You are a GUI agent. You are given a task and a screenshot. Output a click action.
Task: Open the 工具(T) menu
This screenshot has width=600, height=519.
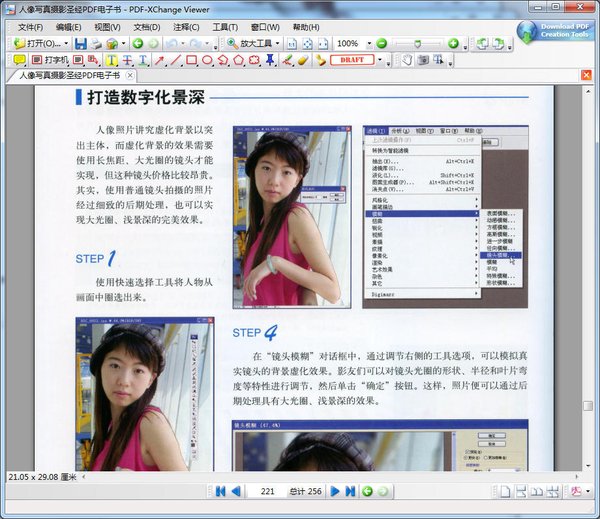point(225,27)
